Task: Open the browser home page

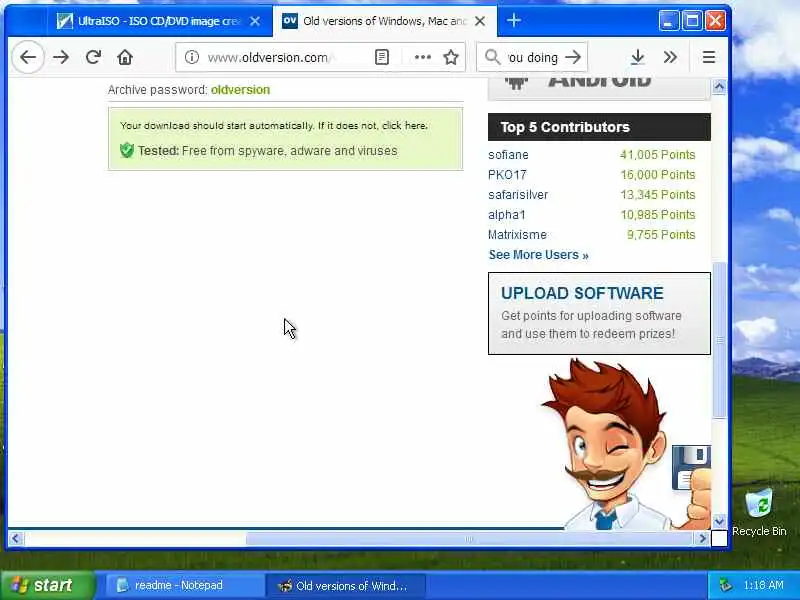Action: [x=125, y=57]
